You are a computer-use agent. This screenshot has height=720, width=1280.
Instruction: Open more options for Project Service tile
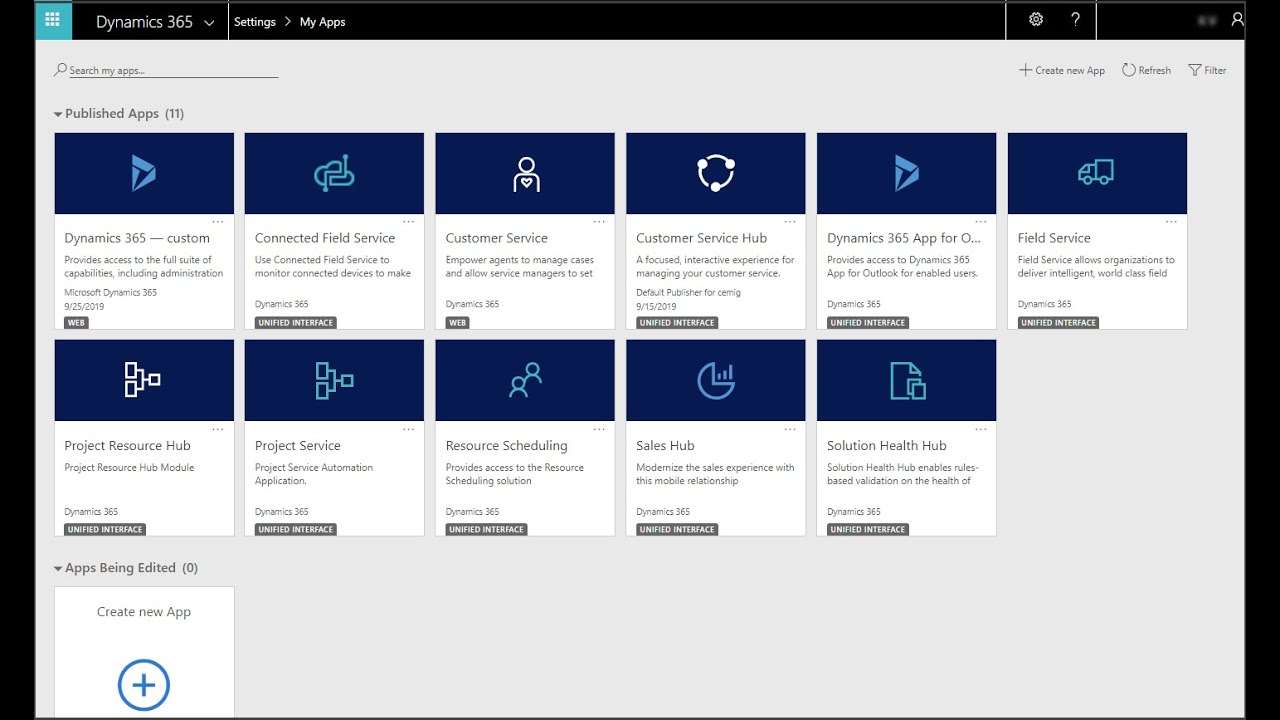[x=408, y=429]
